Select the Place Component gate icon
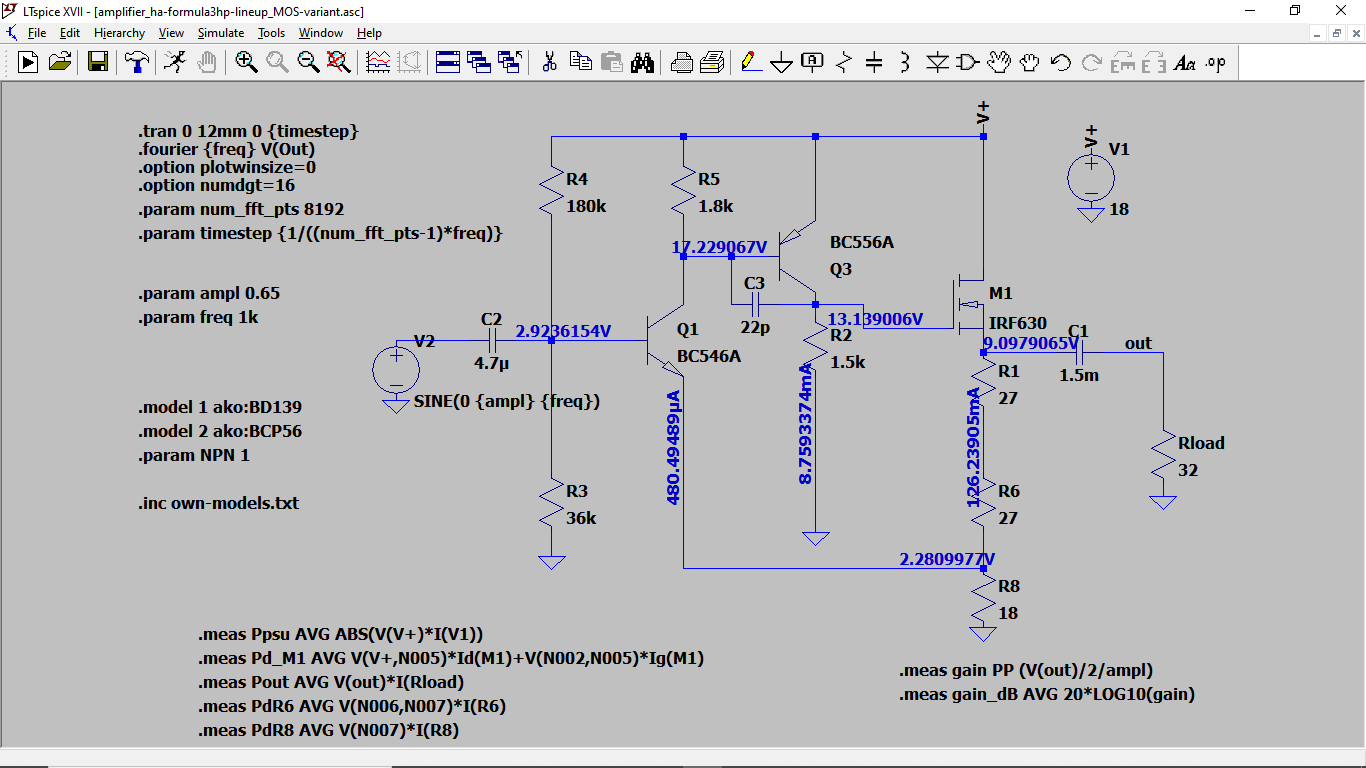This screenshot has width=1366, height=768. click(x=967, y=62)
